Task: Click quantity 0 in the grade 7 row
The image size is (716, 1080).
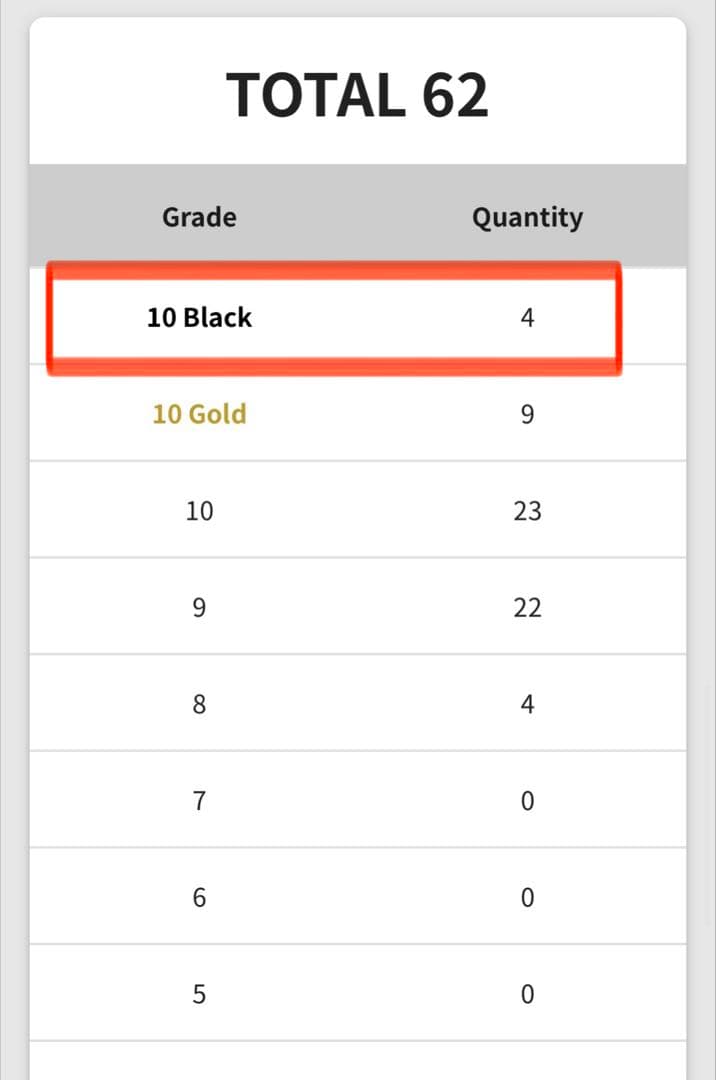Action: (x=527, y=801)
